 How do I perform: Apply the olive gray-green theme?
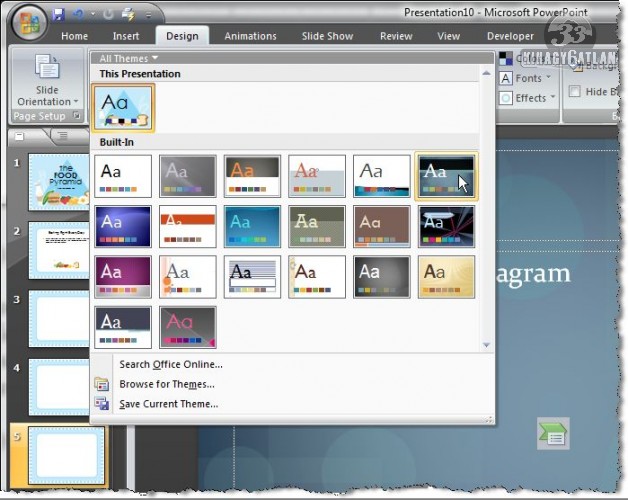click(x=317, y=226)
